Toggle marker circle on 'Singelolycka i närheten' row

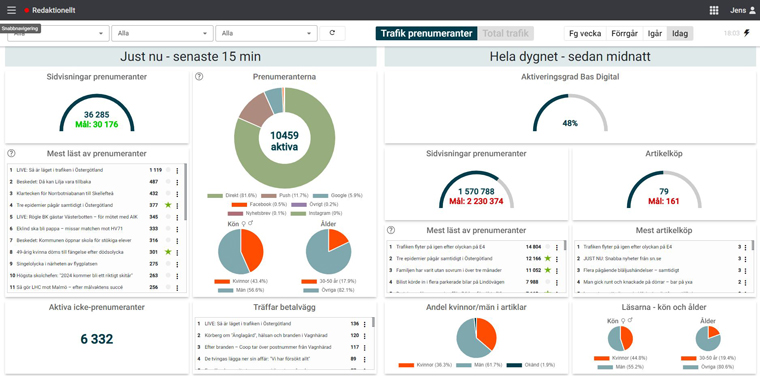(168, 264)
